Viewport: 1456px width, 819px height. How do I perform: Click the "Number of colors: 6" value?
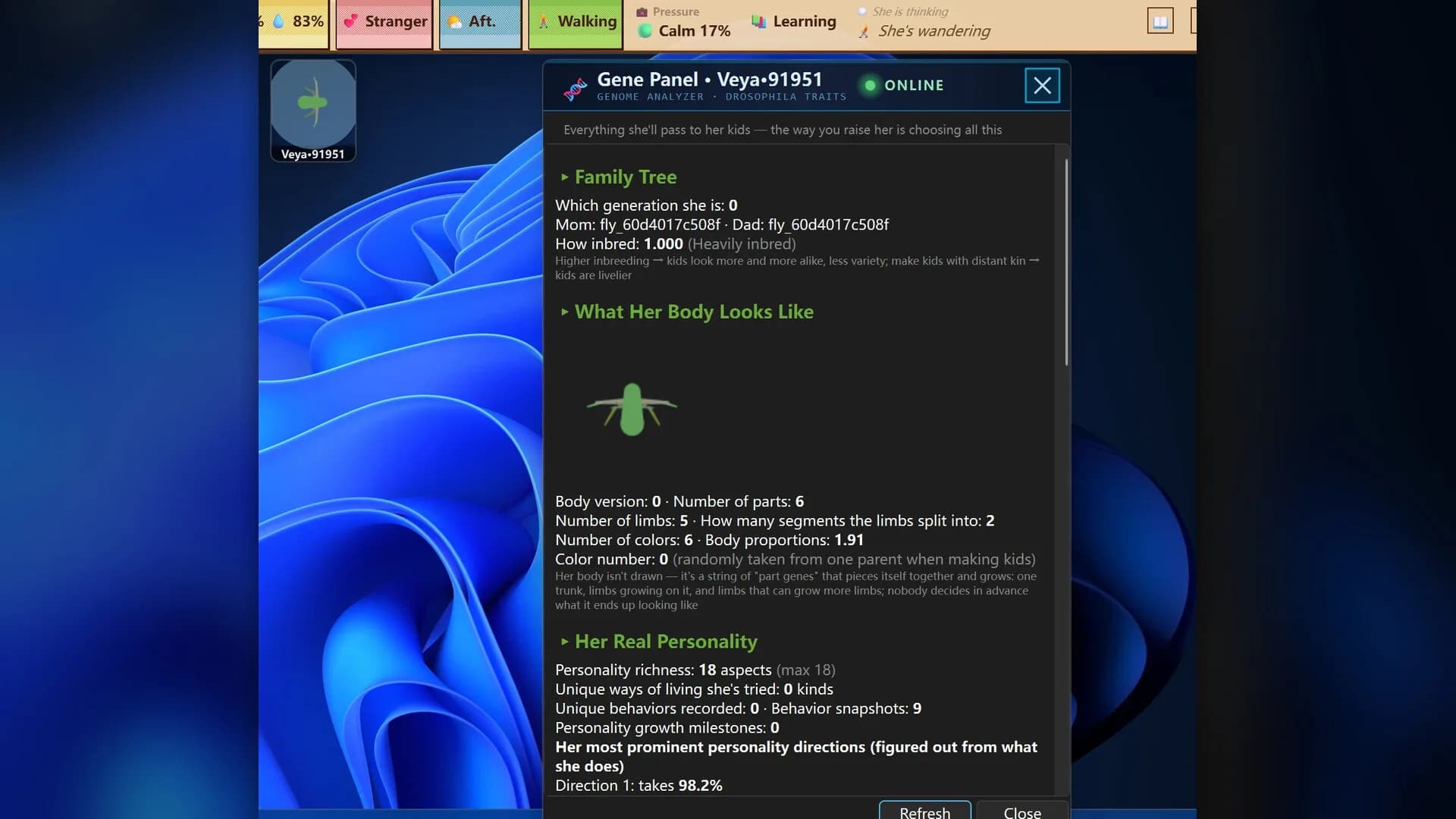click(x=624, y=540)
